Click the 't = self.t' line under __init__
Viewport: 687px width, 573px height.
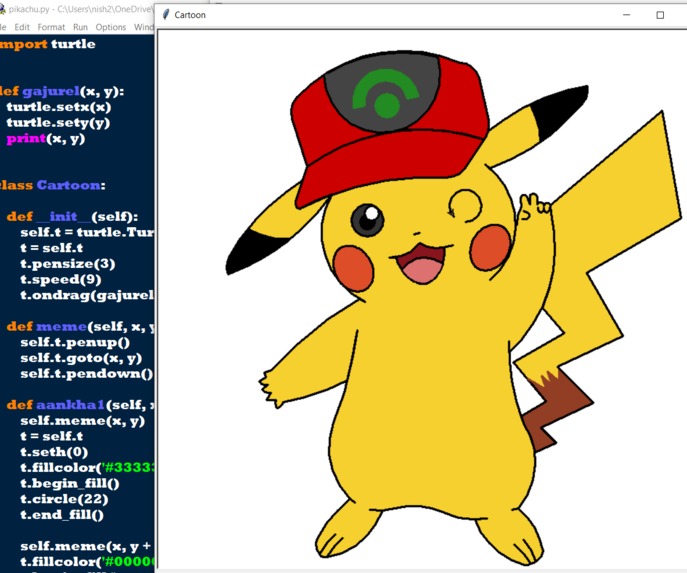pos(52,248)
